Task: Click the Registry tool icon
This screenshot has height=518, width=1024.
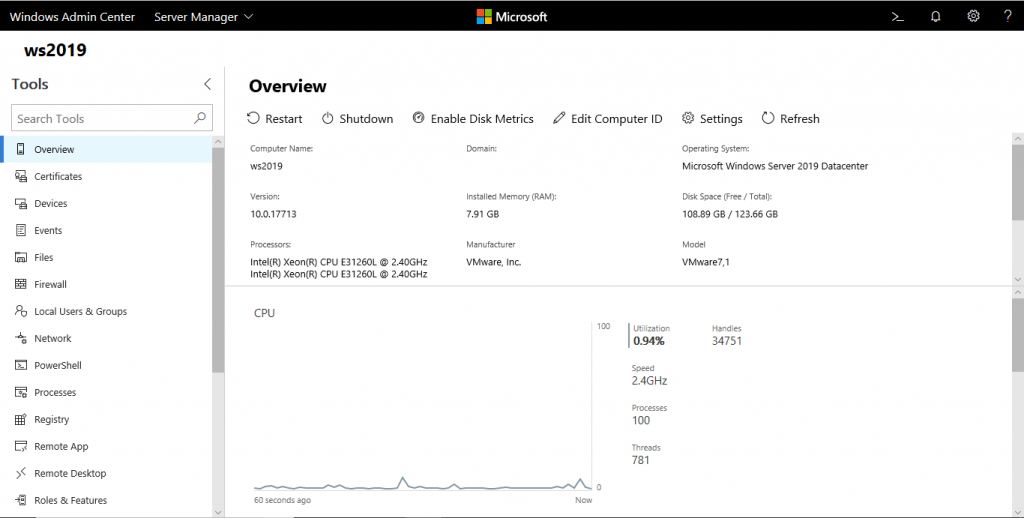Action: point(21,419)
